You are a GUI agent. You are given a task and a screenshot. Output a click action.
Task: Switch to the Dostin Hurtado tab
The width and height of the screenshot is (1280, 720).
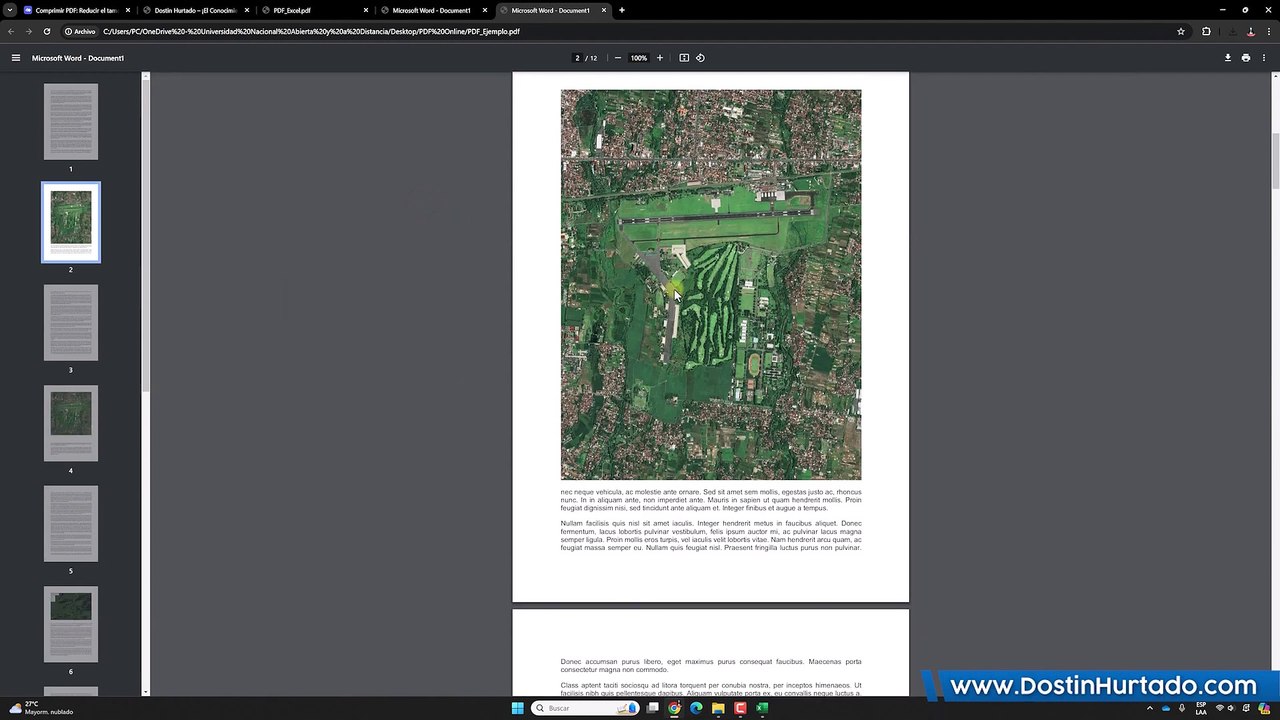(x=196, y=10)
